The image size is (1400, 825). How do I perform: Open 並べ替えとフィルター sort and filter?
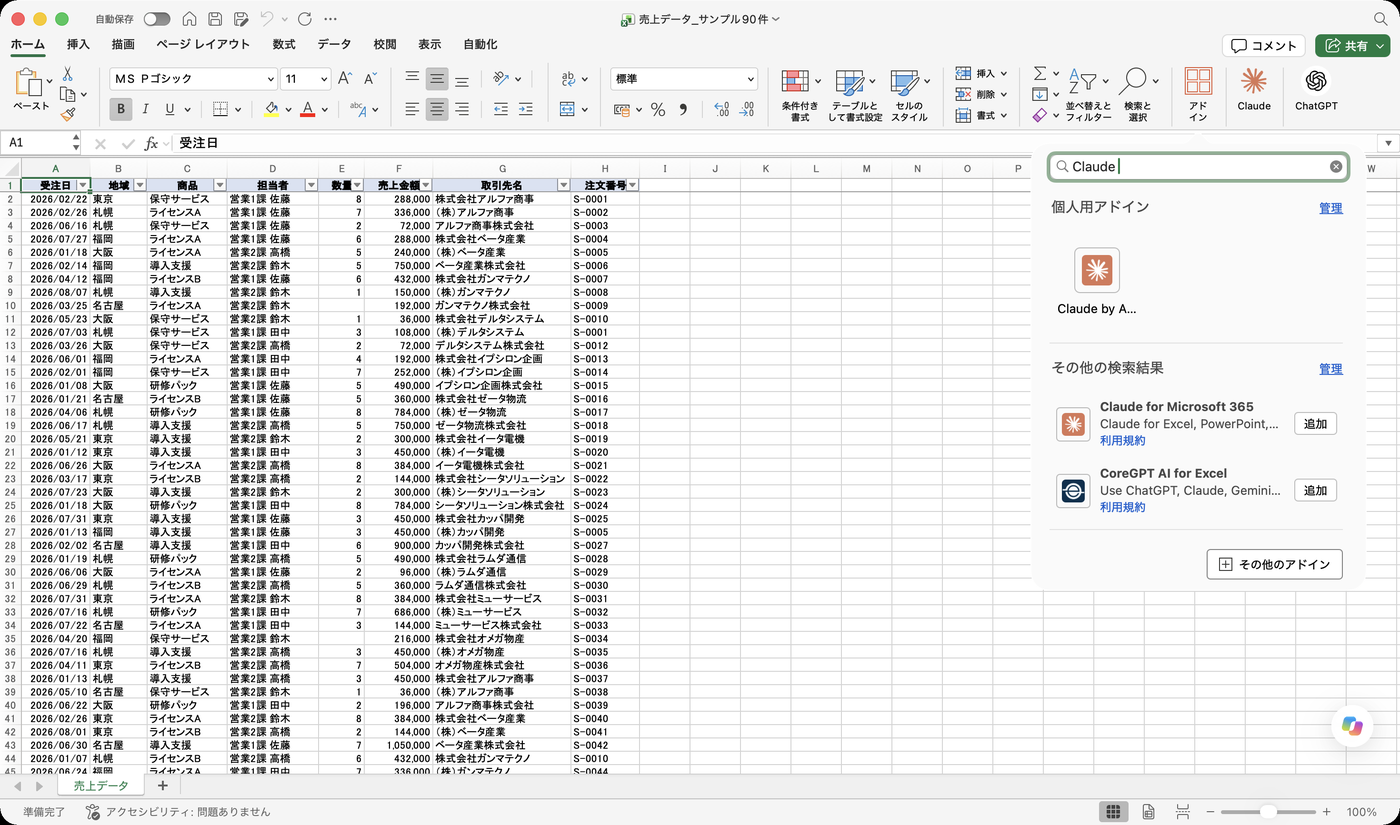click(x=1088, y=96)
